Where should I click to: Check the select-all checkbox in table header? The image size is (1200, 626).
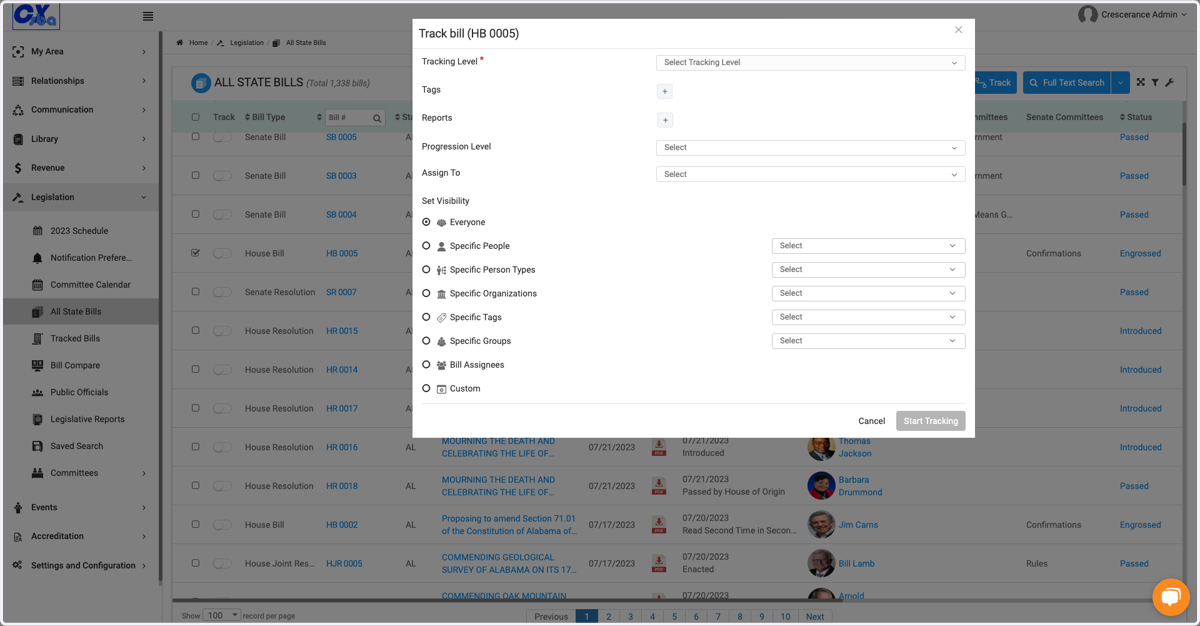coord(195,117)
